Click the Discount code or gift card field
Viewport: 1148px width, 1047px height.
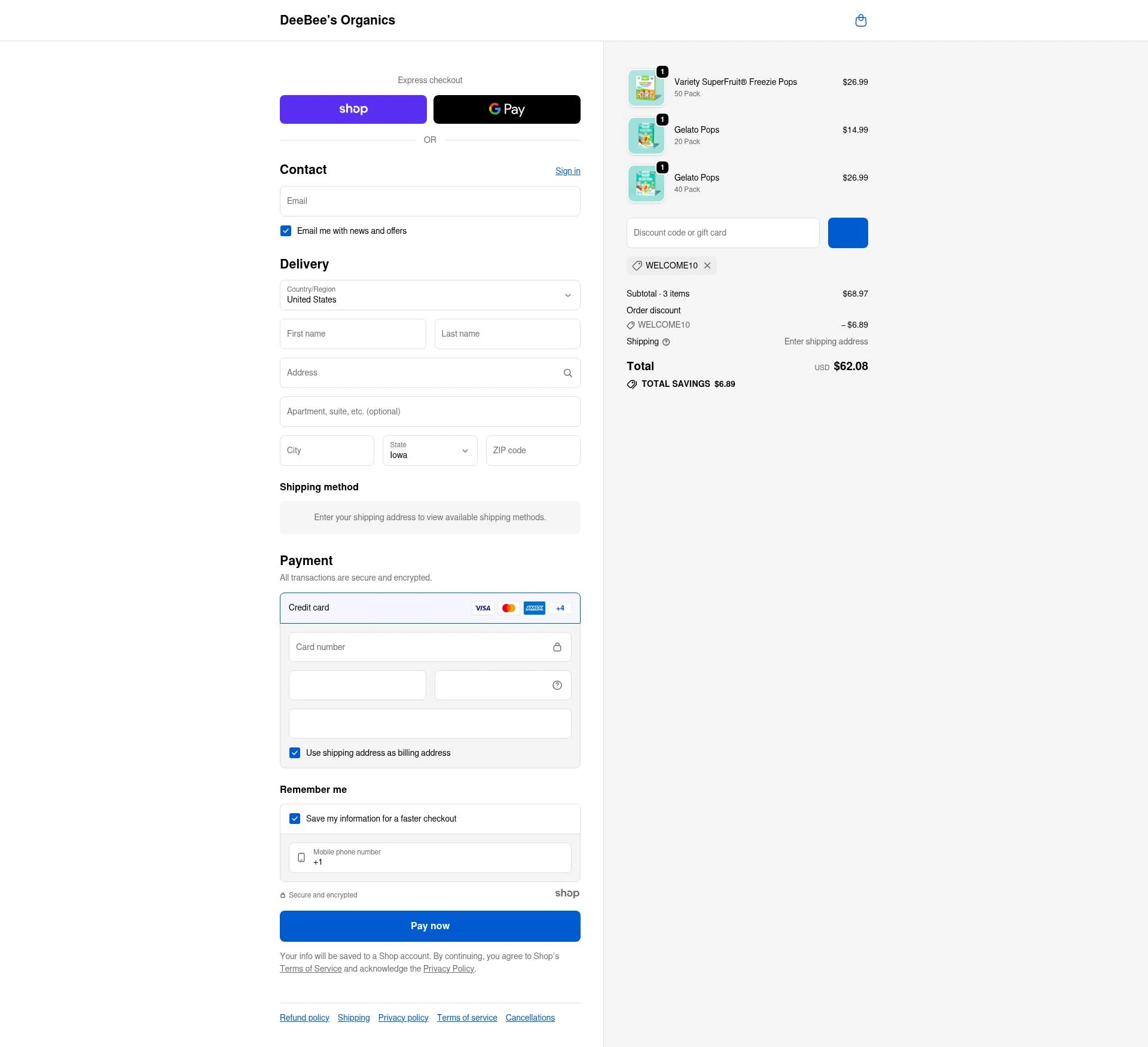[x=722, y=233]
